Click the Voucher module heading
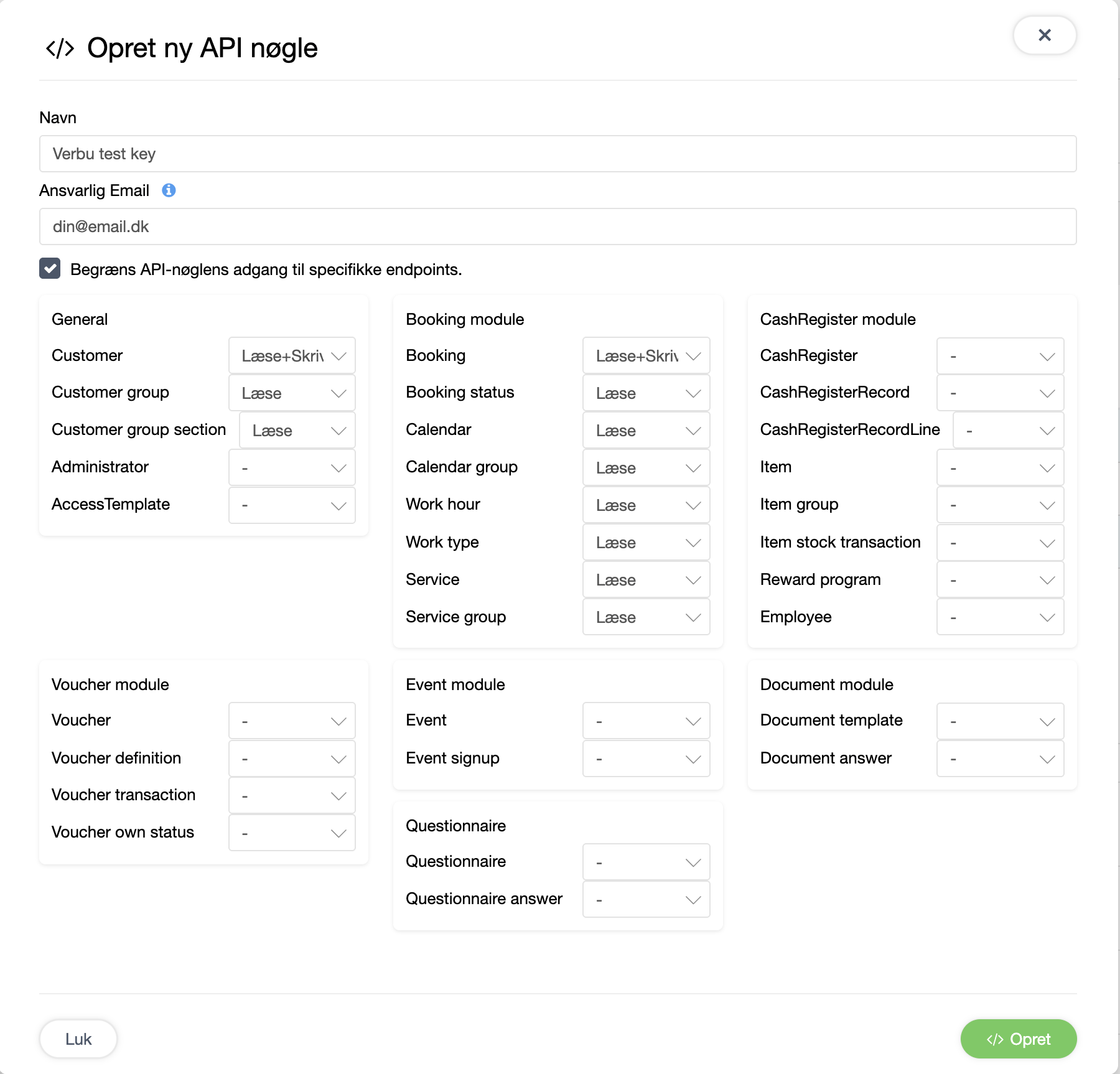 point(110,684)
